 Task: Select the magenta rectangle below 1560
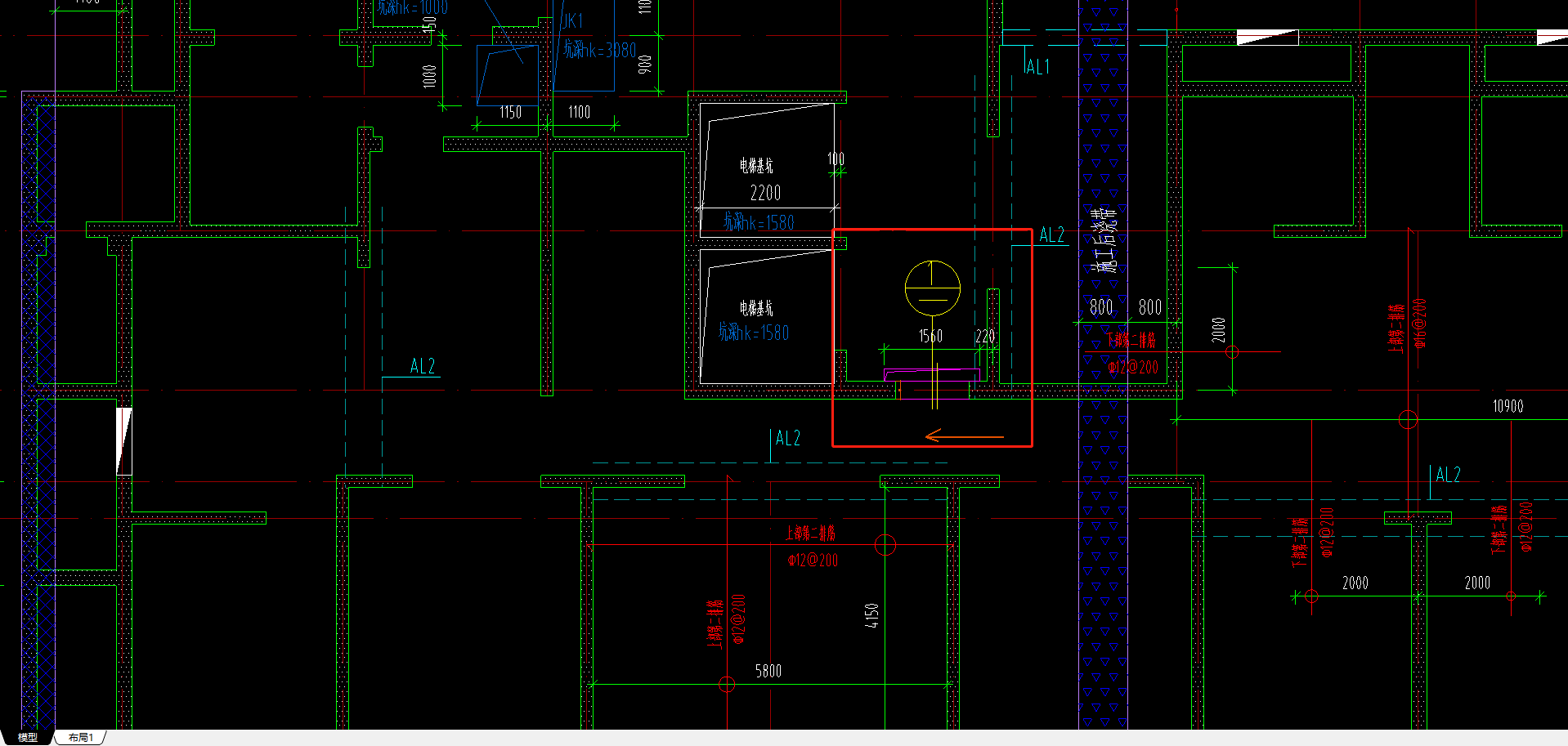point(932,376)
